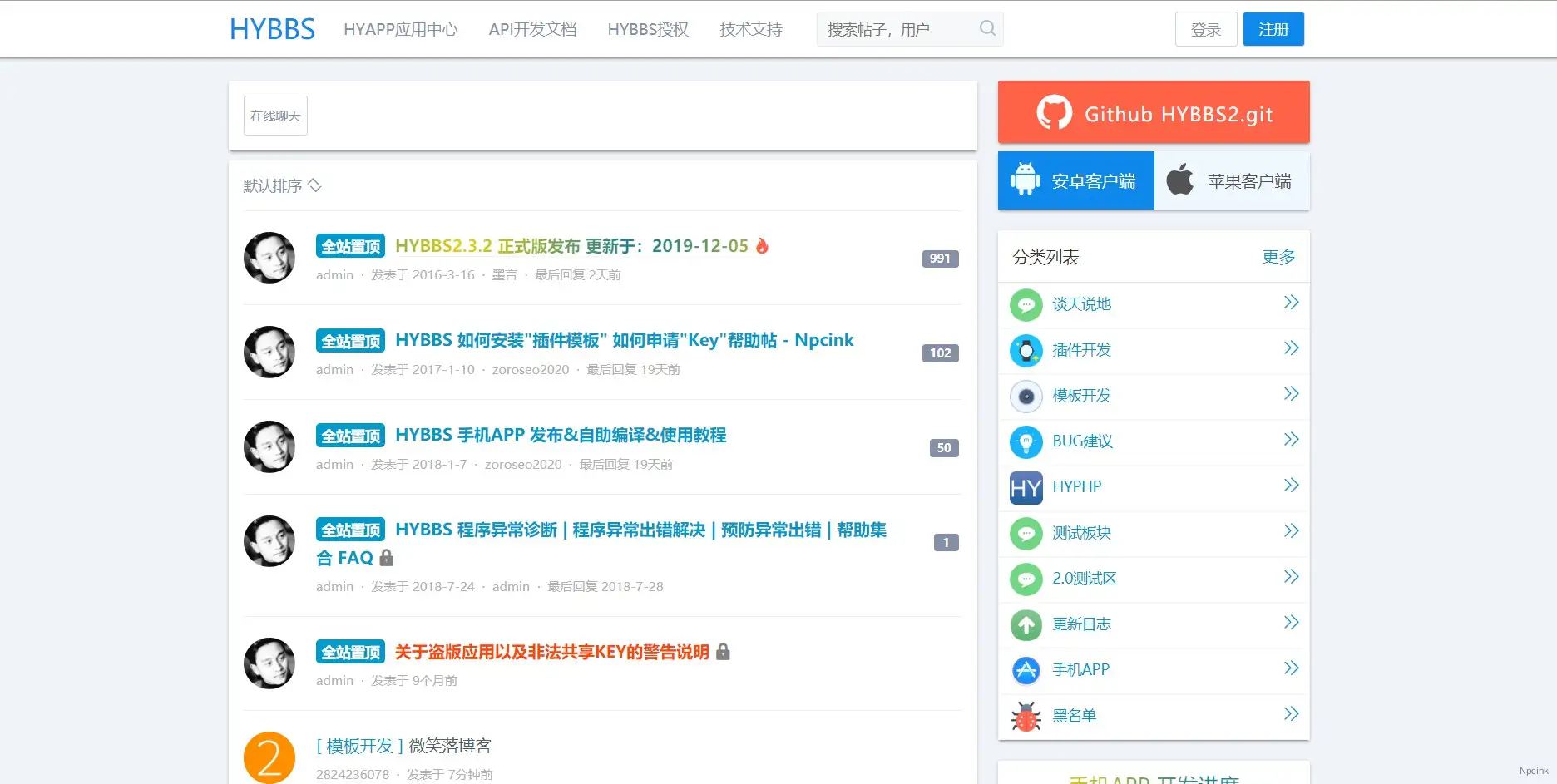Switch to the 安卓客户端 tab
The height and width of the screenshot is (784, 1557).
1075,180
